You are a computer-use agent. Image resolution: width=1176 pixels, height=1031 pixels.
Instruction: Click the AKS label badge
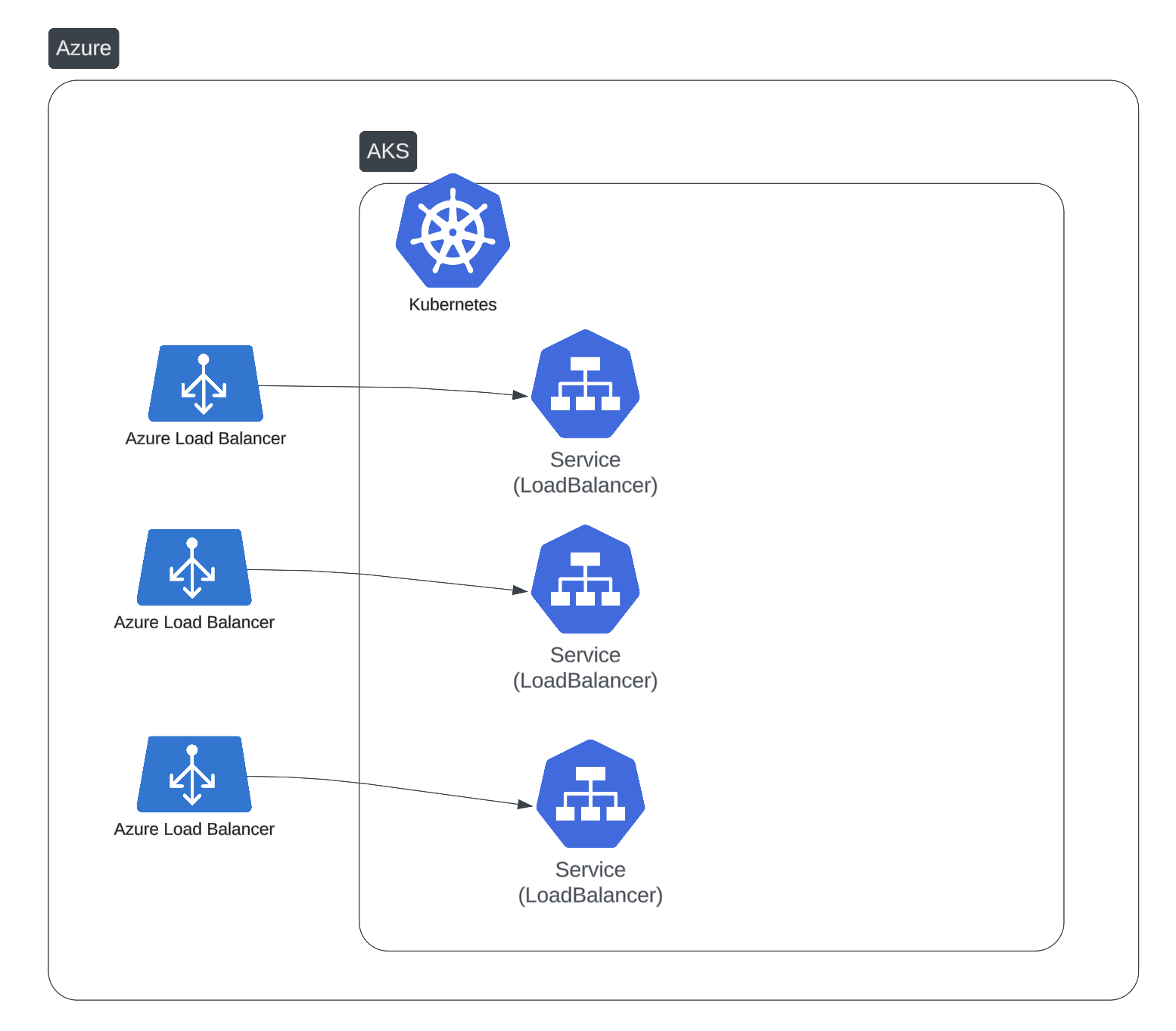coord(387,151)
